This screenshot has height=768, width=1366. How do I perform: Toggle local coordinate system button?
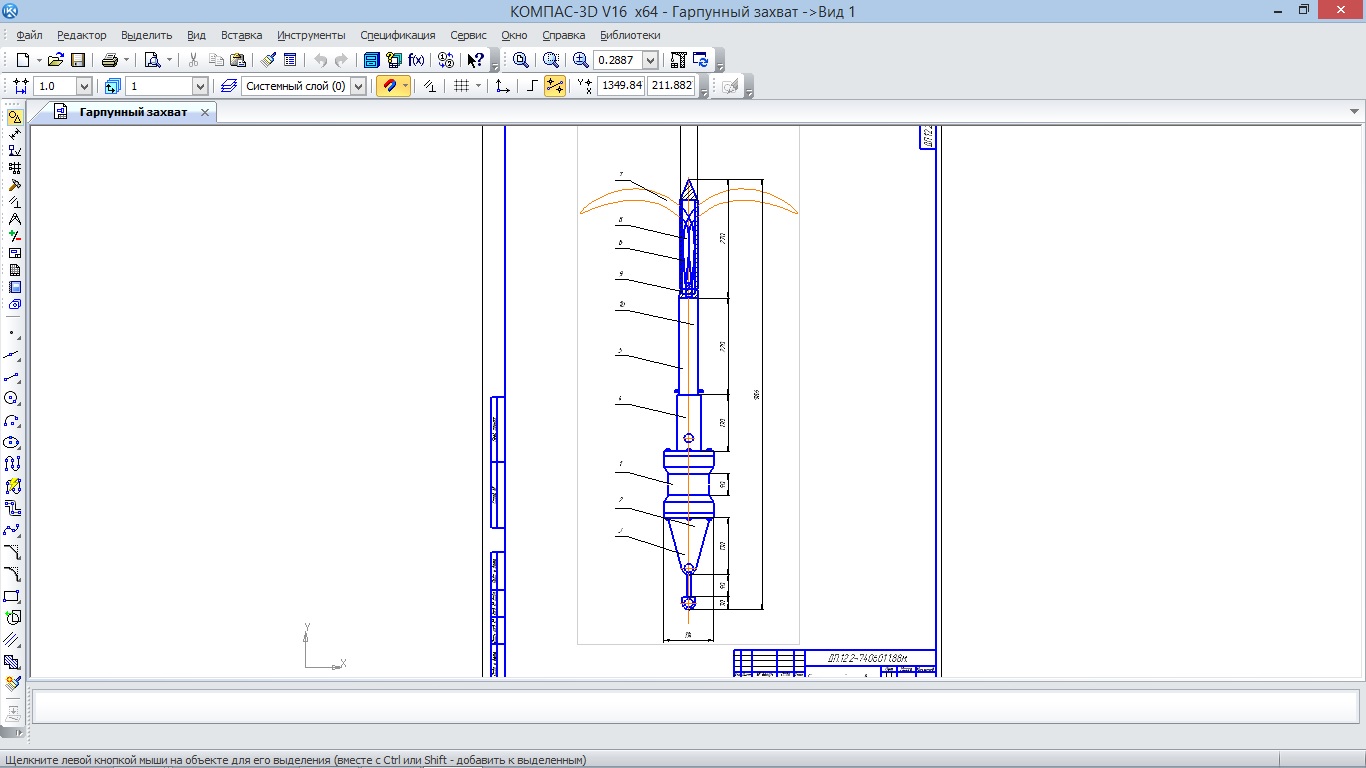[503, 86]
